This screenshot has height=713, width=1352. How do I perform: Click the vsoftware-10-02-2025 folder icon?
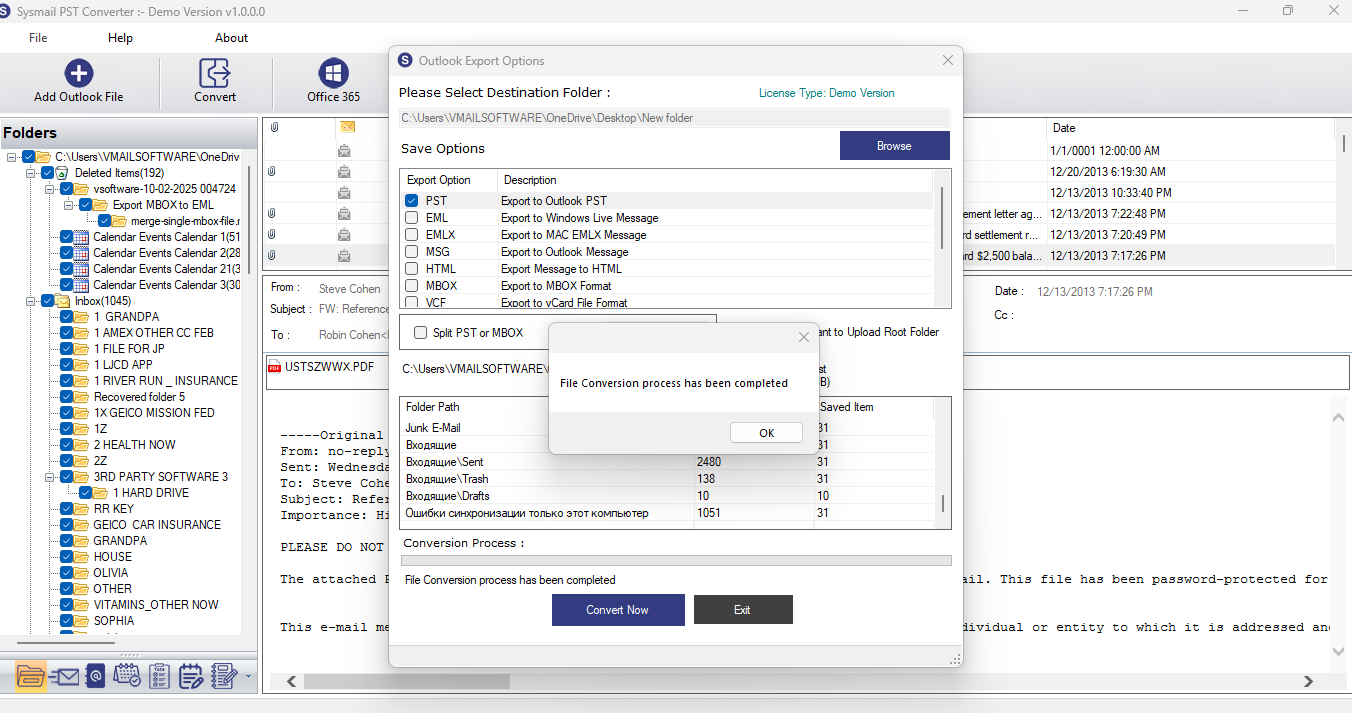83,189
